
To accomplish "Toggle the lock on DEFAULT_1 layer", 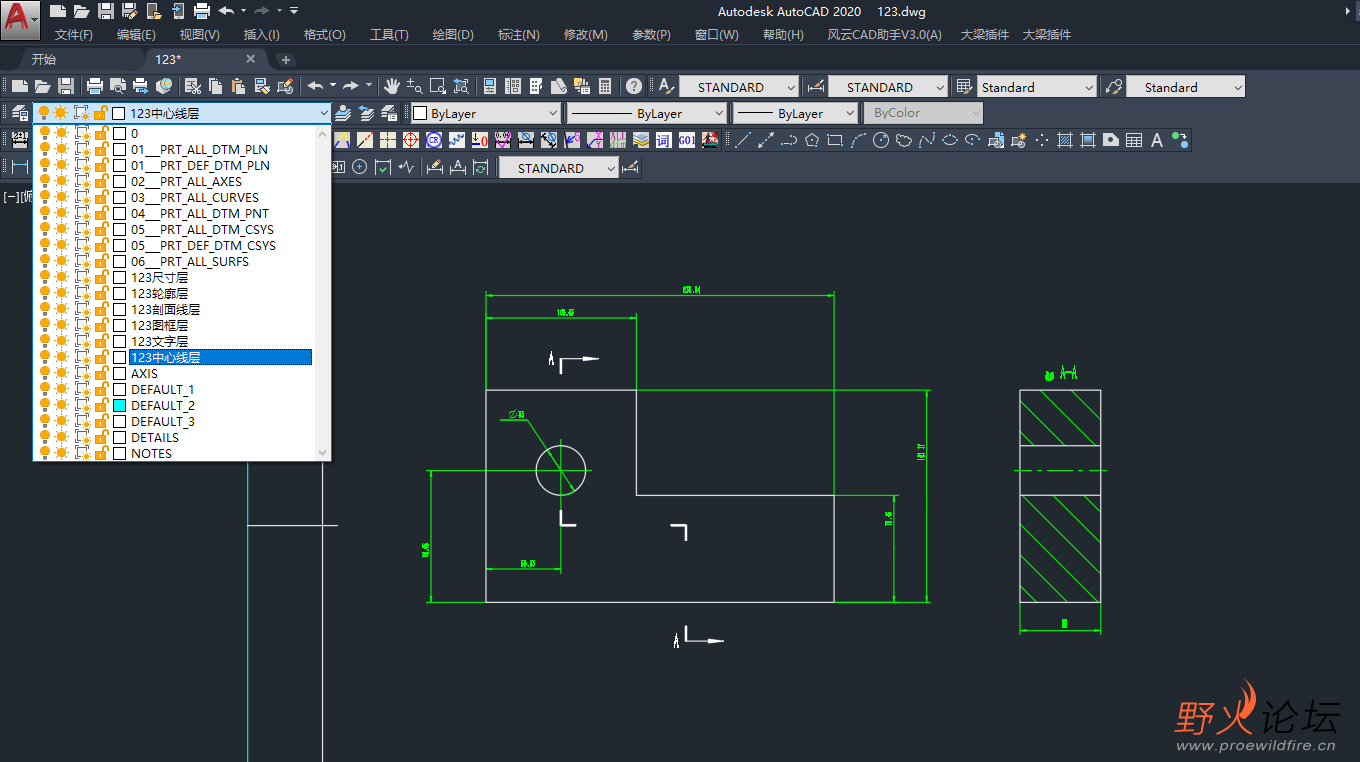I will 101,389.
